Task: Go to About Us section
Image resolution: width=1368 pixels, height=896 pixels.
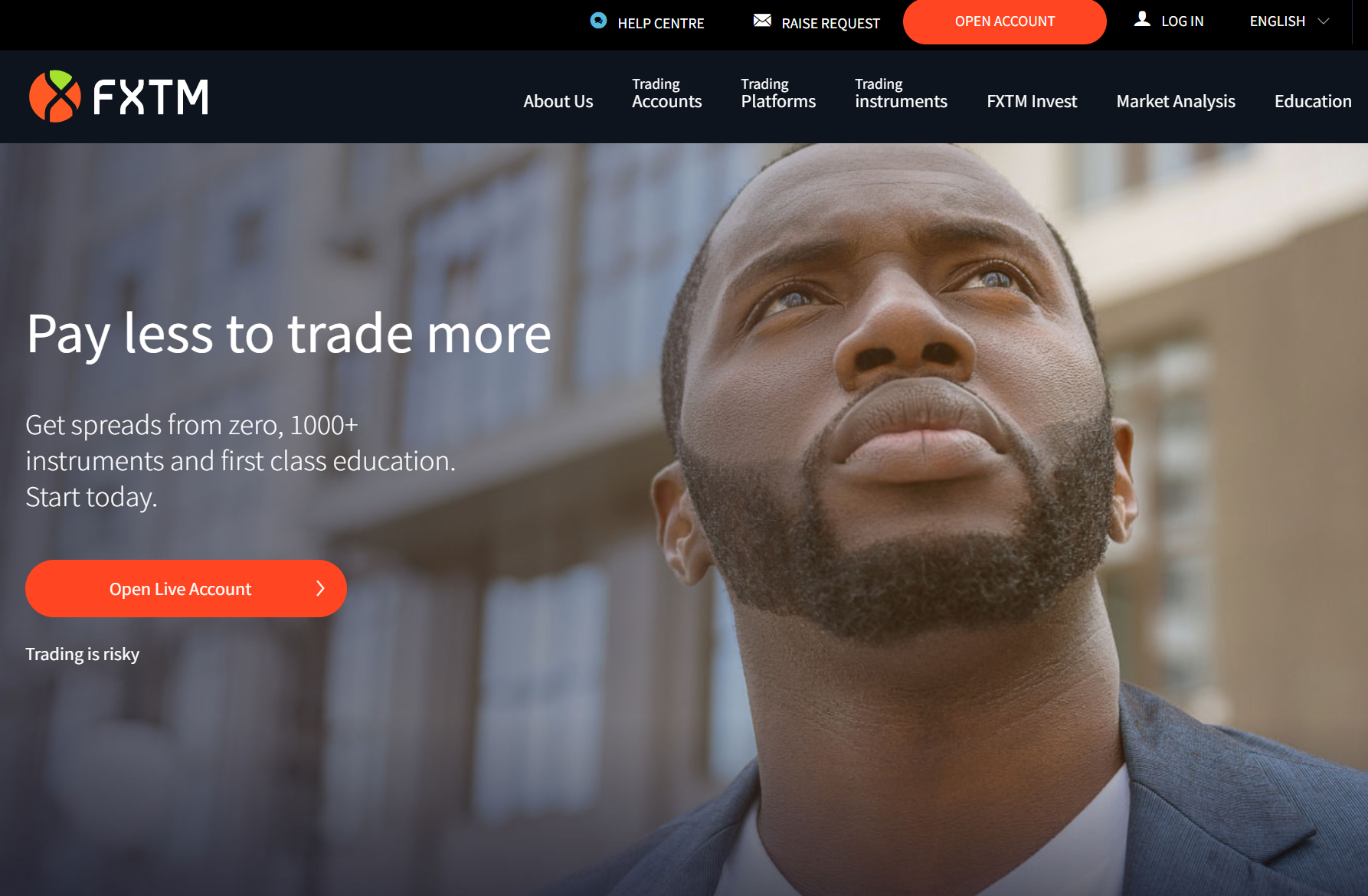Action: [558, 101]
